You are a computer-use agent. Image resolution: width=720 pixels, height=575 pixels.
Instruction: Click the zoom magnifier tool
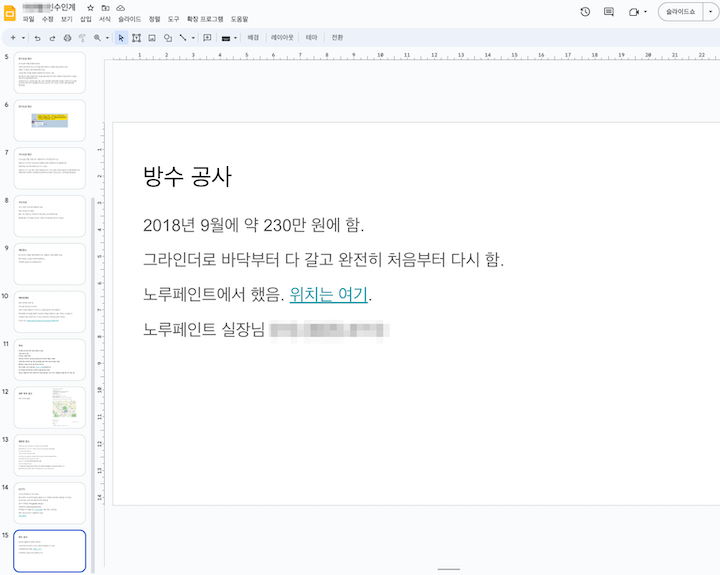(97, 38)
